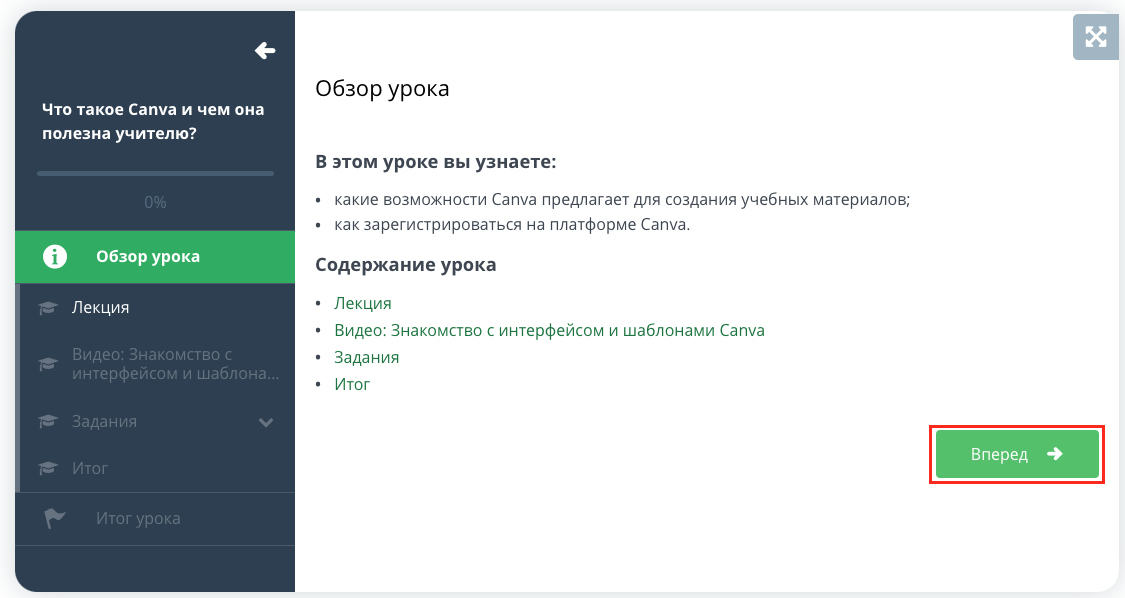Select Обзор урока in the sidebar

pos(155,257)
